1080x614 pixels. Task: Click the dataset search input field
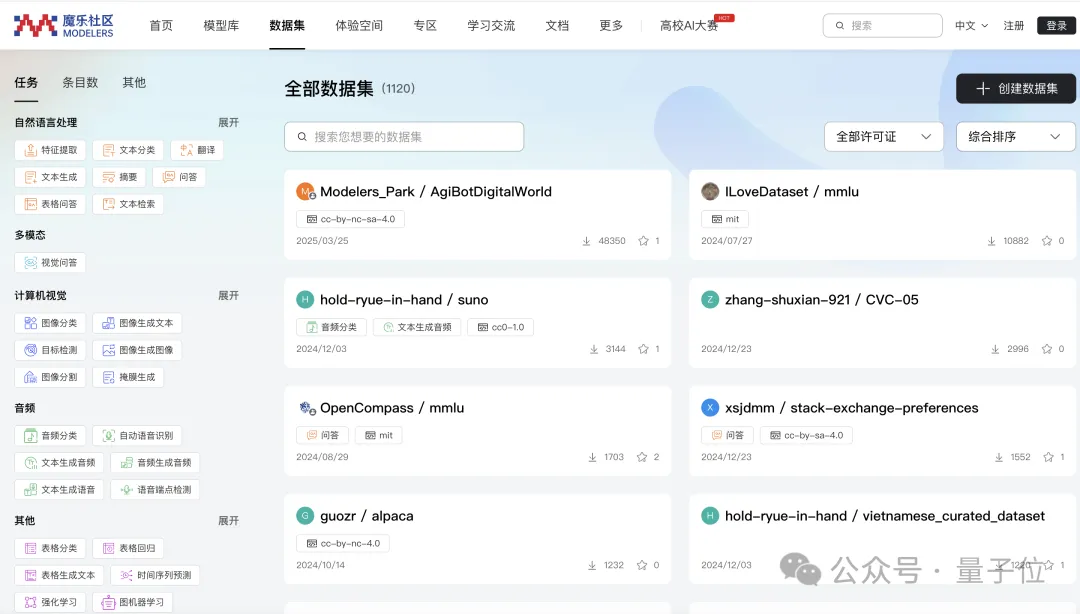[x=403, y=136]
